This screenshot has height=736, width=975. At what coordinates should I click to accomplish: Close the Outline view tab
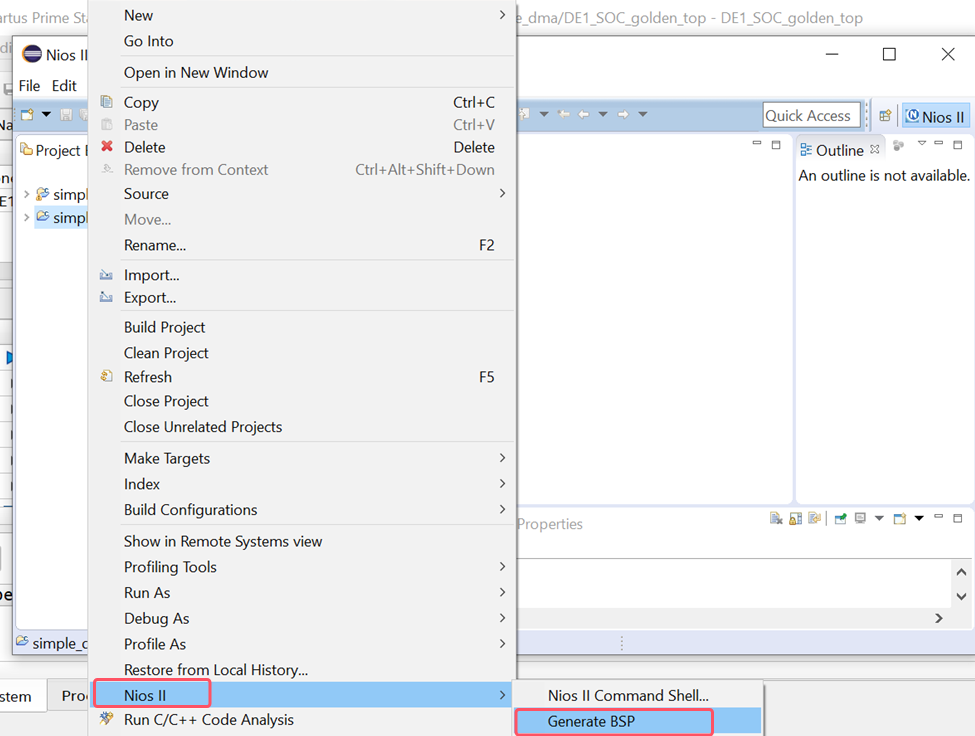[875, 149]
